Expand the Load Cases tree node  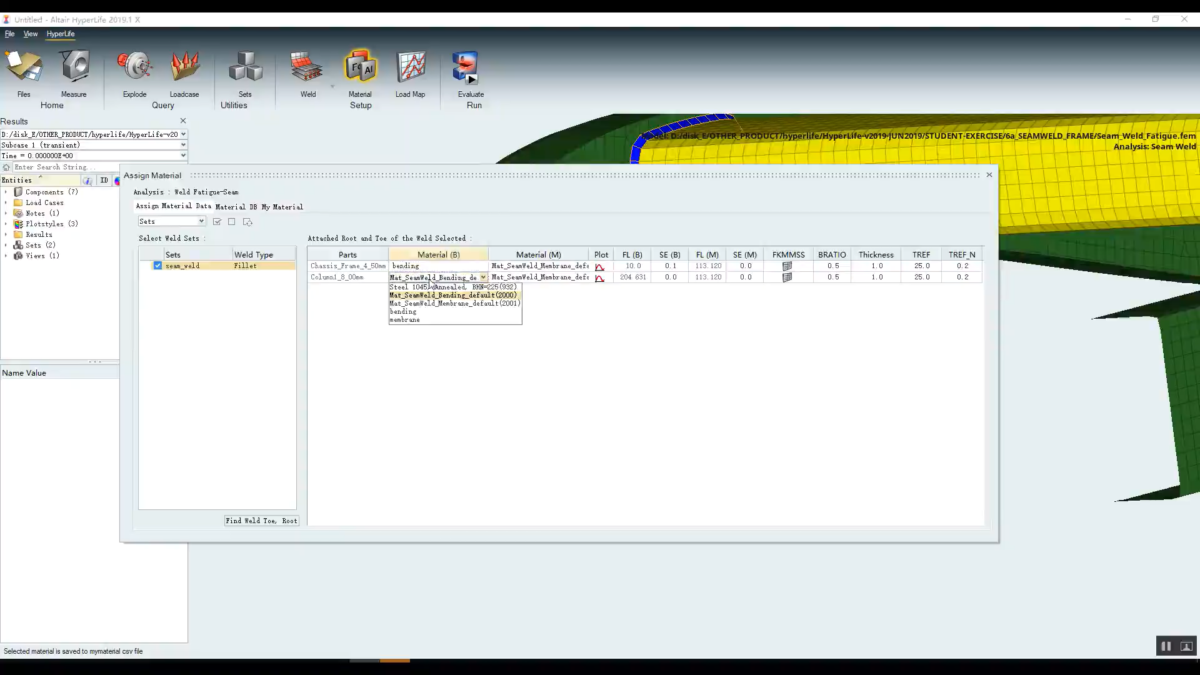click(6, 203)
